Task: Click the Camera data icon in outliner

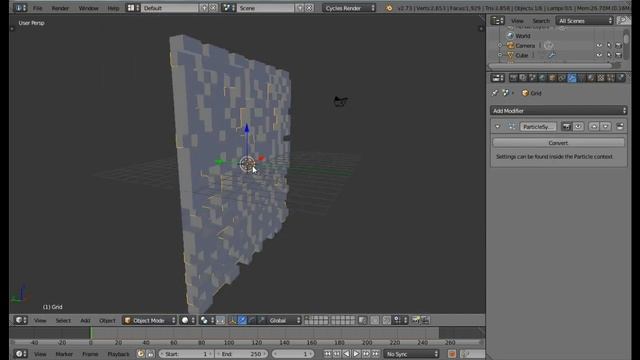Action: click(x=549, y=45)
